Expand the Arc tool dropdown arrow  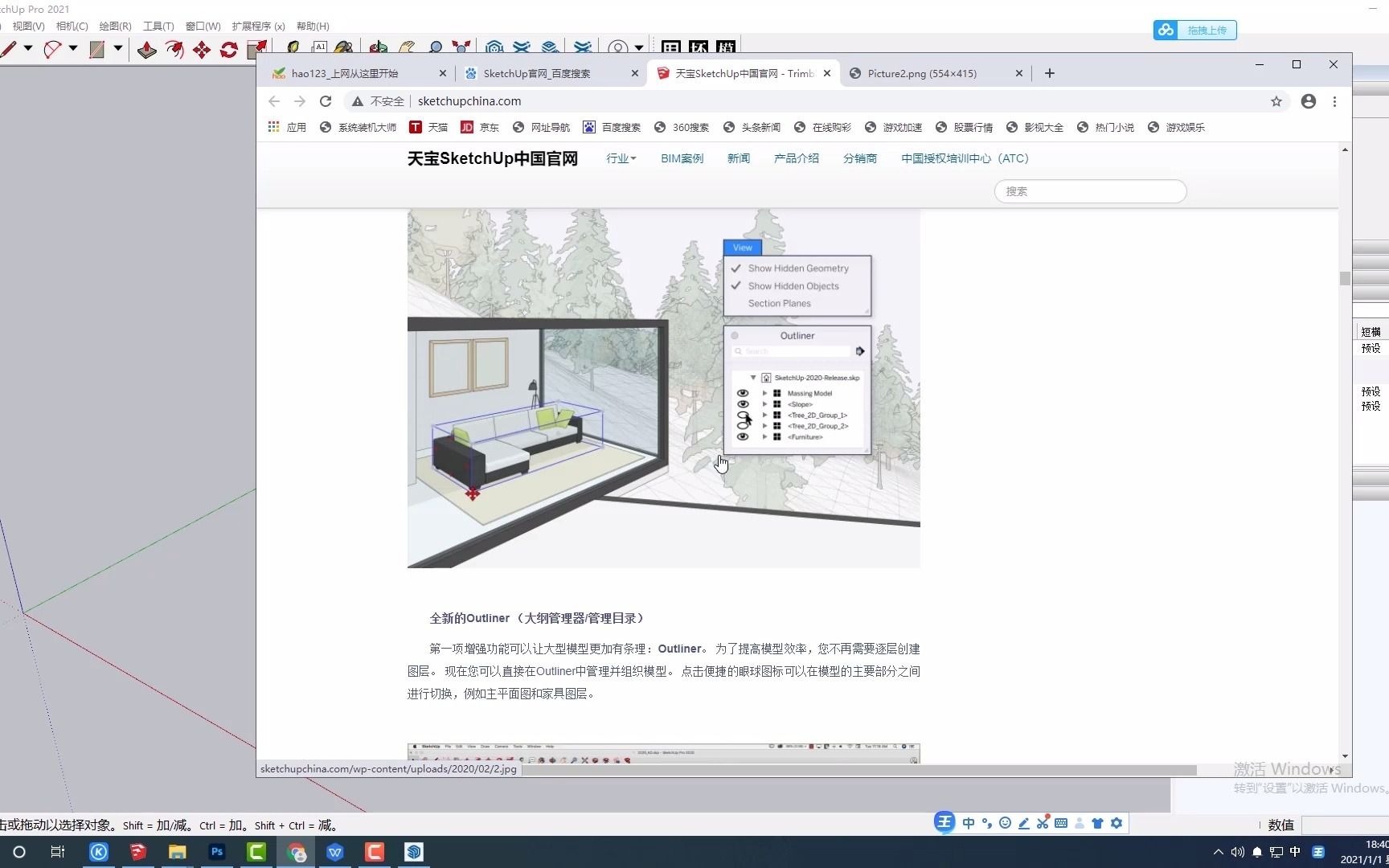(73, 48)
